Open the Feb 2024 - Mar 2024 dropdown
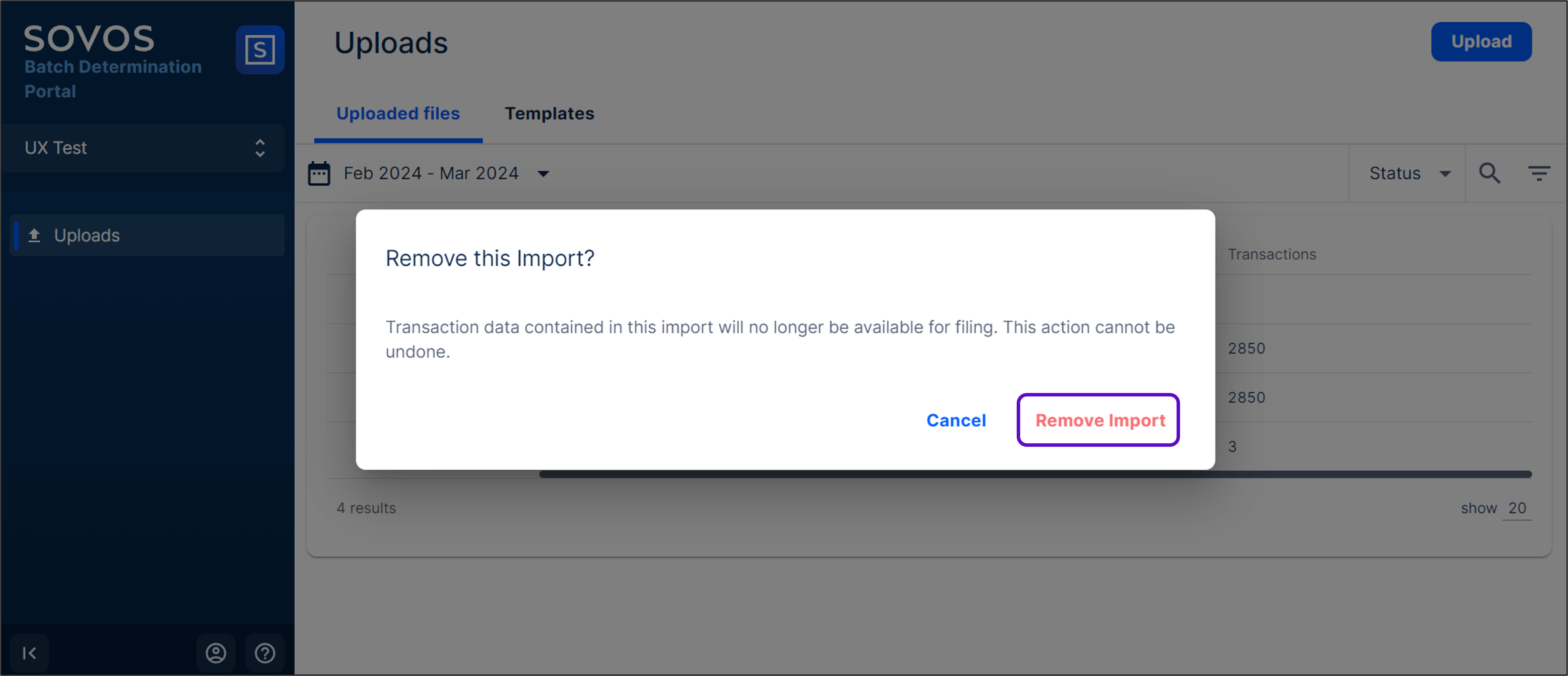1568x676 pixels. click(446, 173)
